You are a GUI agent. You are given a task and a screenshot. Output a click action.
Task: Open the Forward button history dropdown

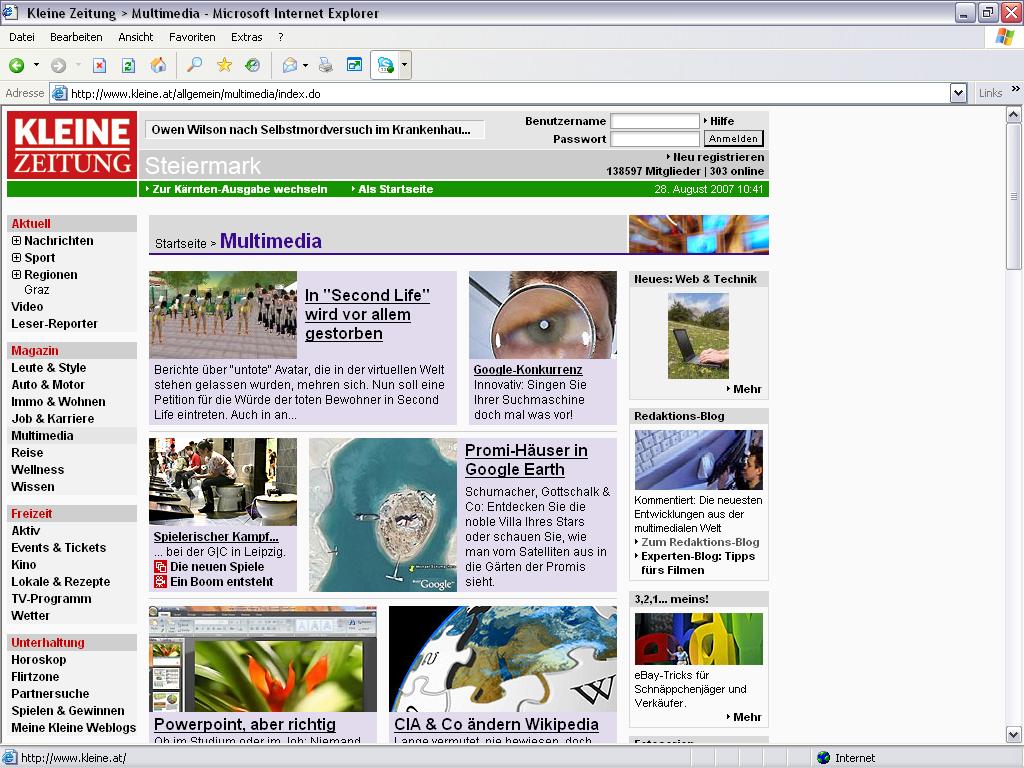(78, 65)
